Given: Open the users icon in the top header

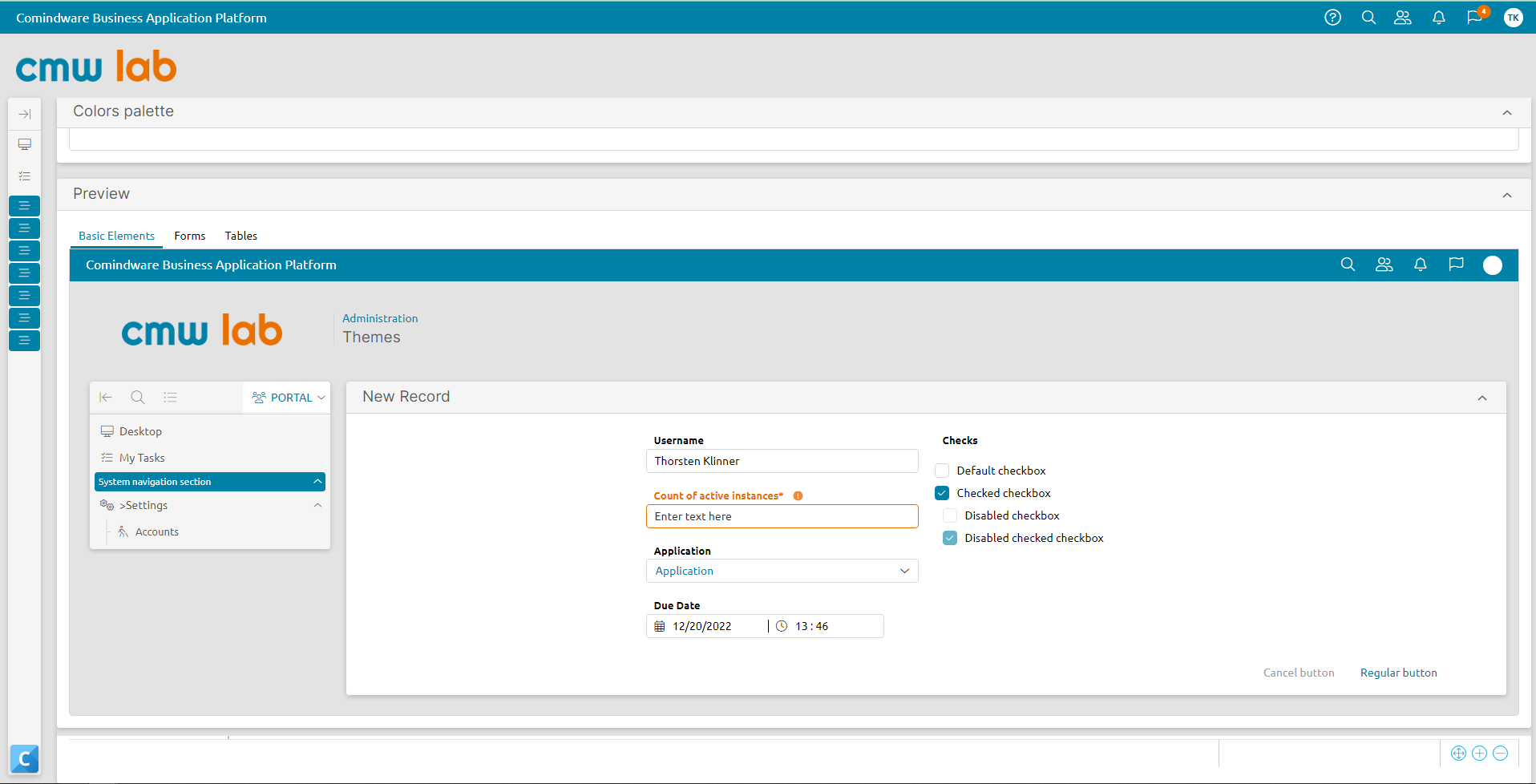Looking at the screenshot, I should [1403, 18].
